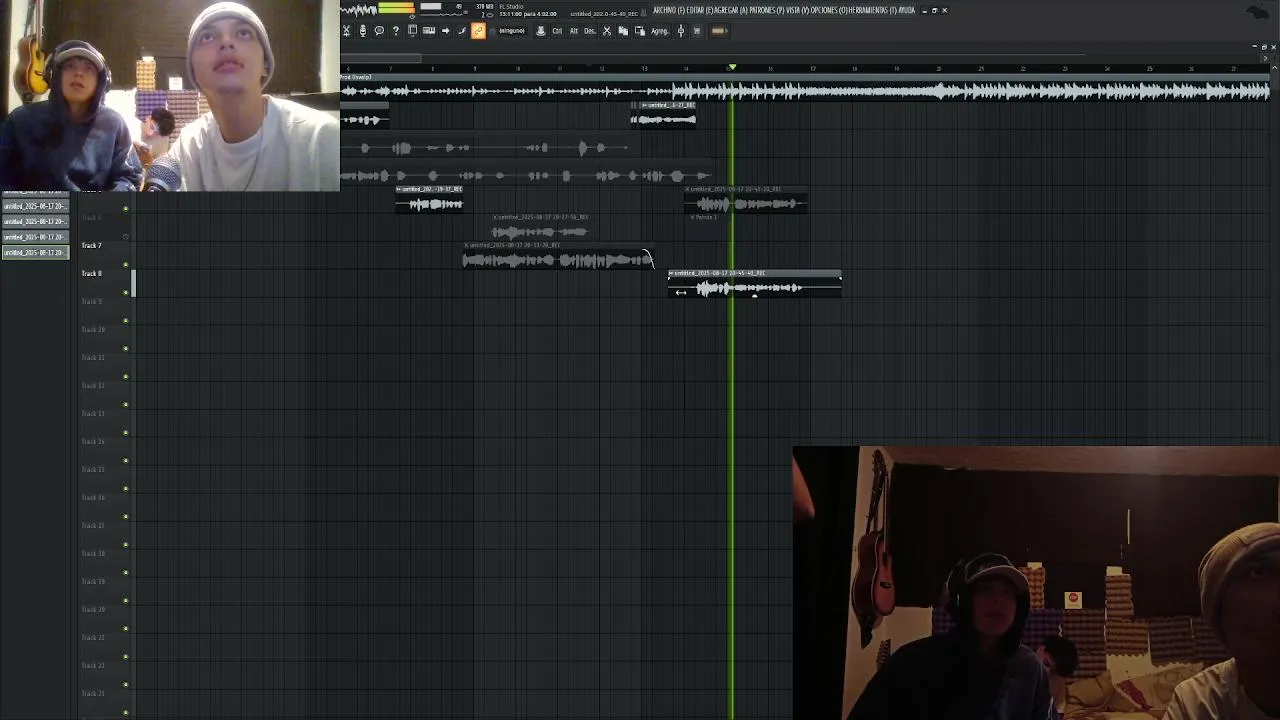Image resolution: width=1280 pixels, height=720 pixels.
Task: Toggle the Alt modifier button
Action: [x=574, y=31]
